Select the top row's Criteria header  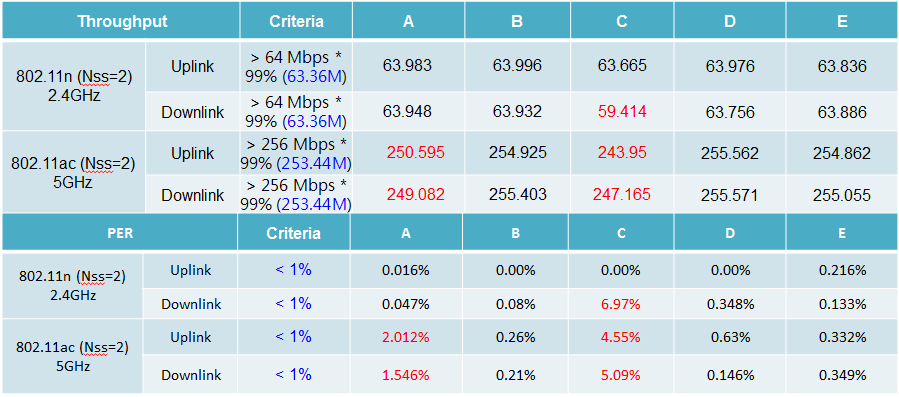pos(296,21)
